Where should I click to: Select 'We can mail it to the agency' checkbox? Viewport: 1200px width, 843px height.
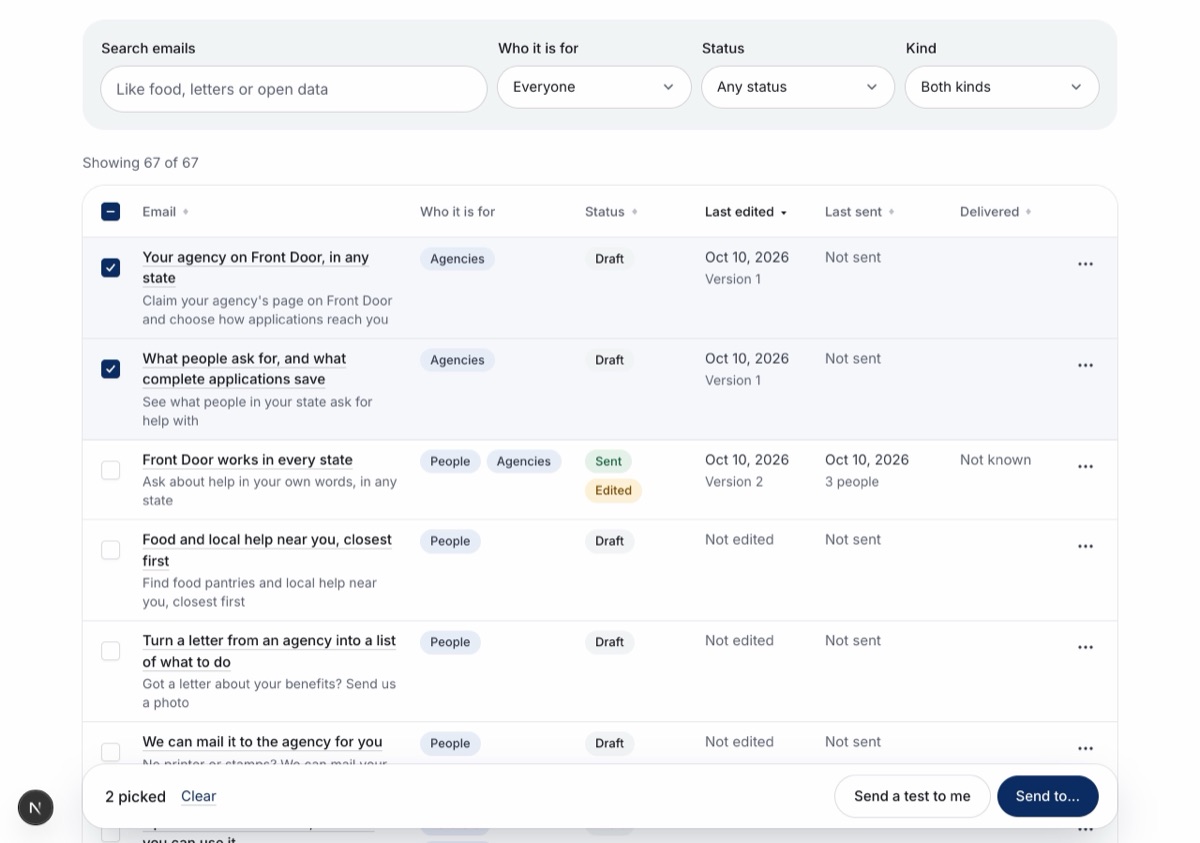[111, 752]
